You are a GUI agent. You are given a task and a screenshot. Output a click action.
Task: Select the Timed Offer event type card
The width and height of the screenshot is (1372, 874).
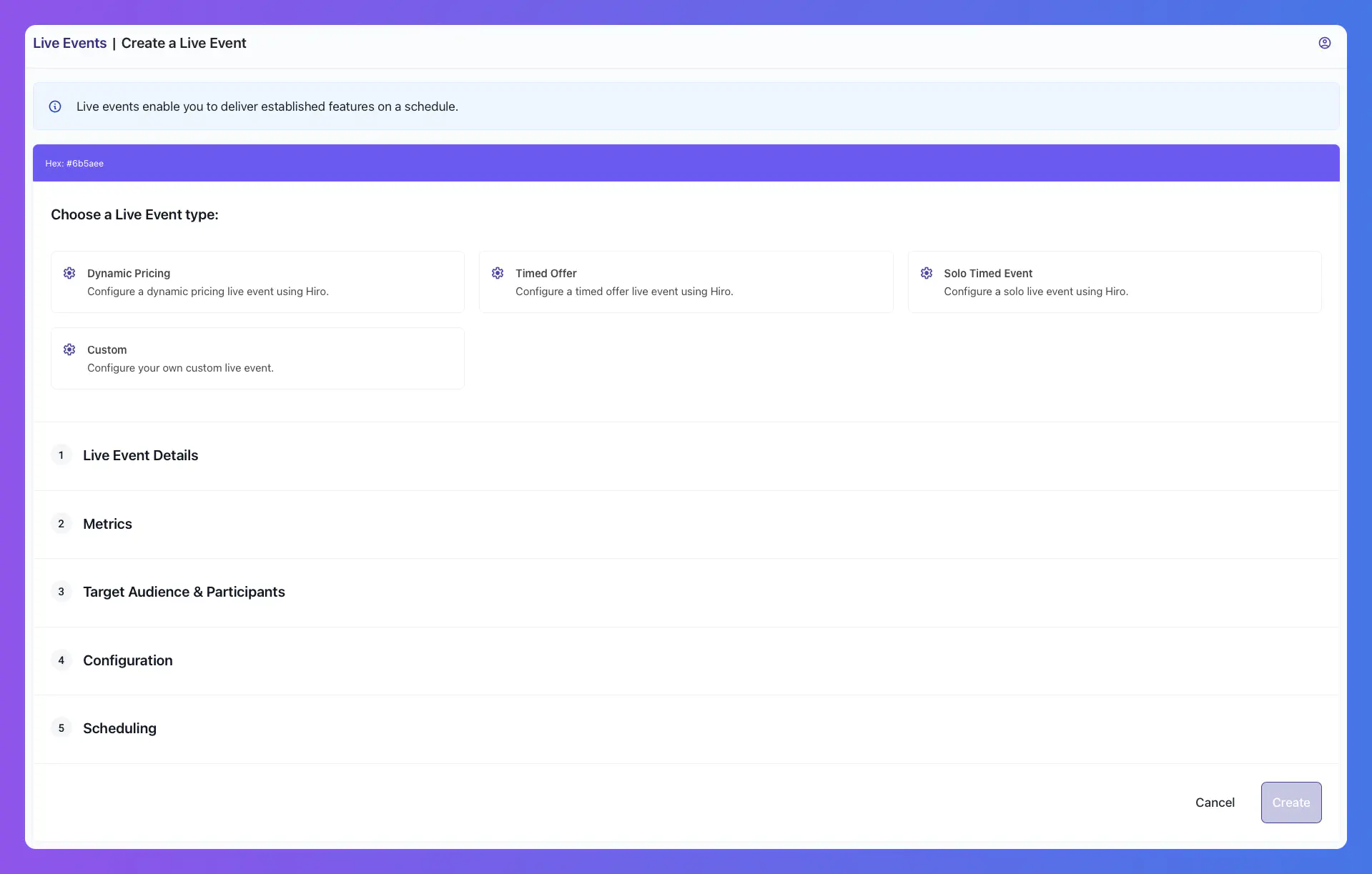[x=686, y=282]
